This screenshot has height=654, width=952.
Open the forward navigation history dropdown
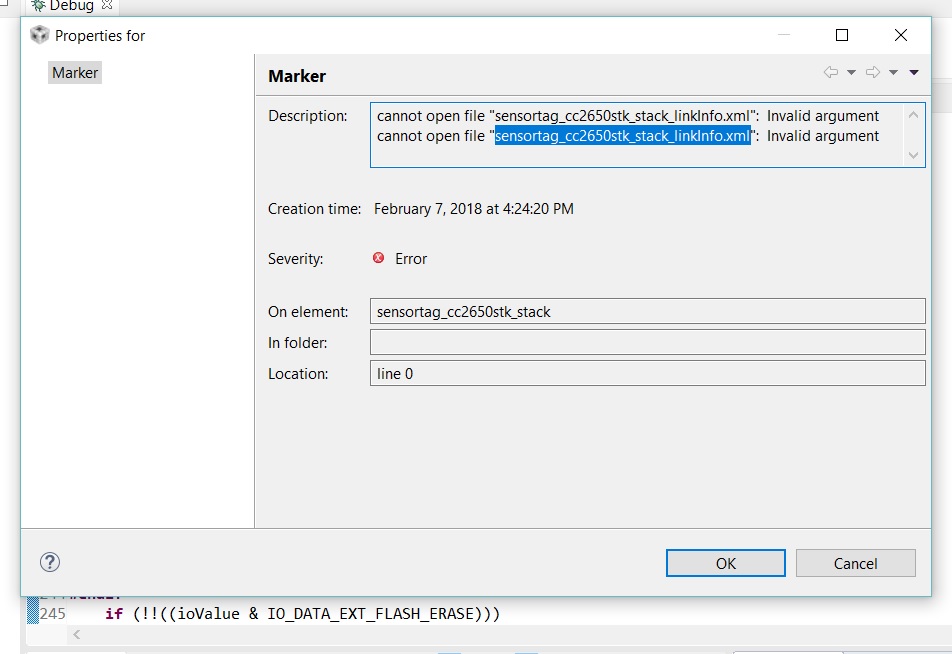(895, 72)
